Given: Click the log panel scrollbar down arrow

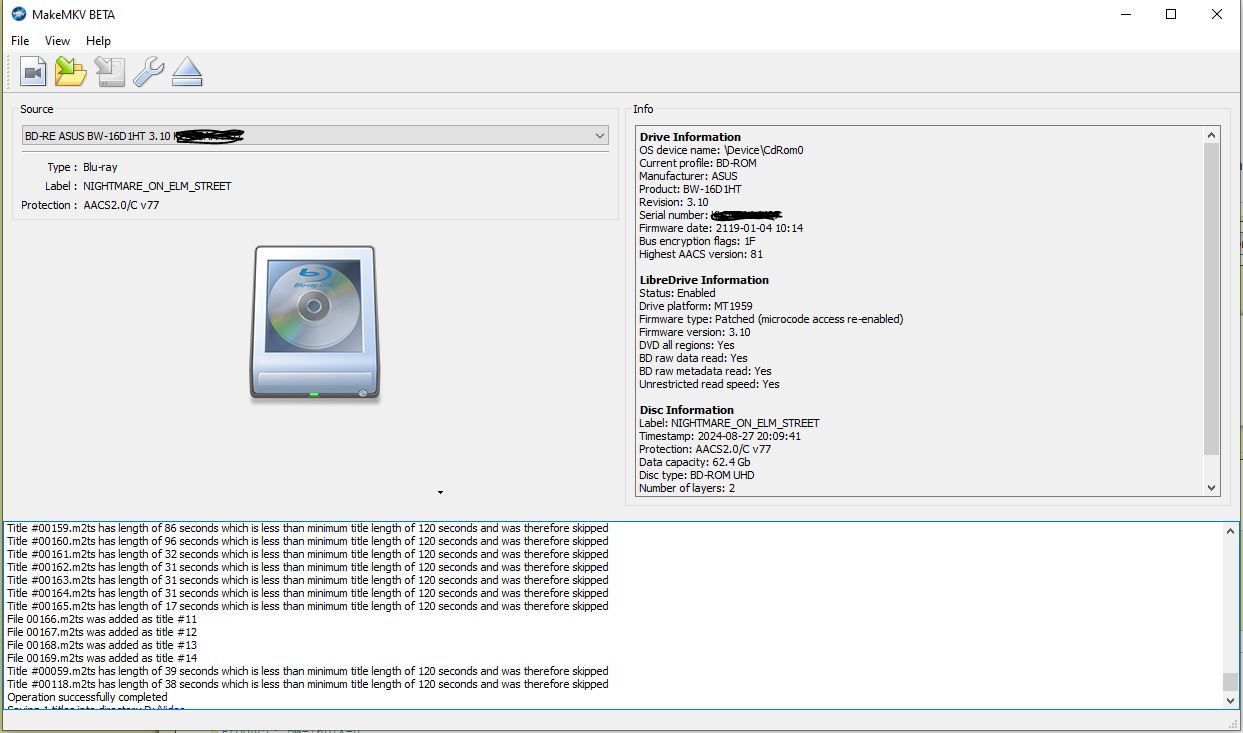Looking at the screenshot, I should [x=1230, y=701].
